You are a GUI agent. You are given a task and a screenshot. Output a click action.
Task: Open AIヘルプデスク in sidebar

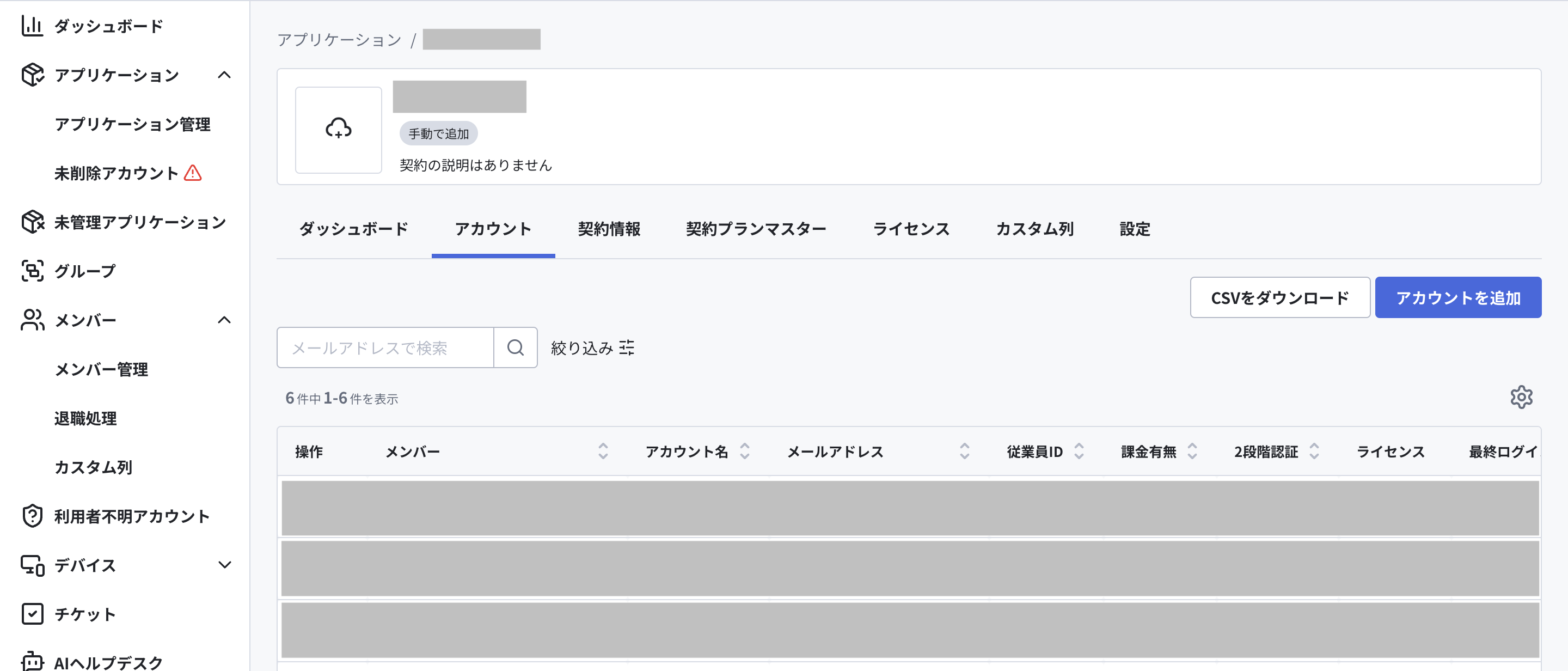tap(108, 662)
